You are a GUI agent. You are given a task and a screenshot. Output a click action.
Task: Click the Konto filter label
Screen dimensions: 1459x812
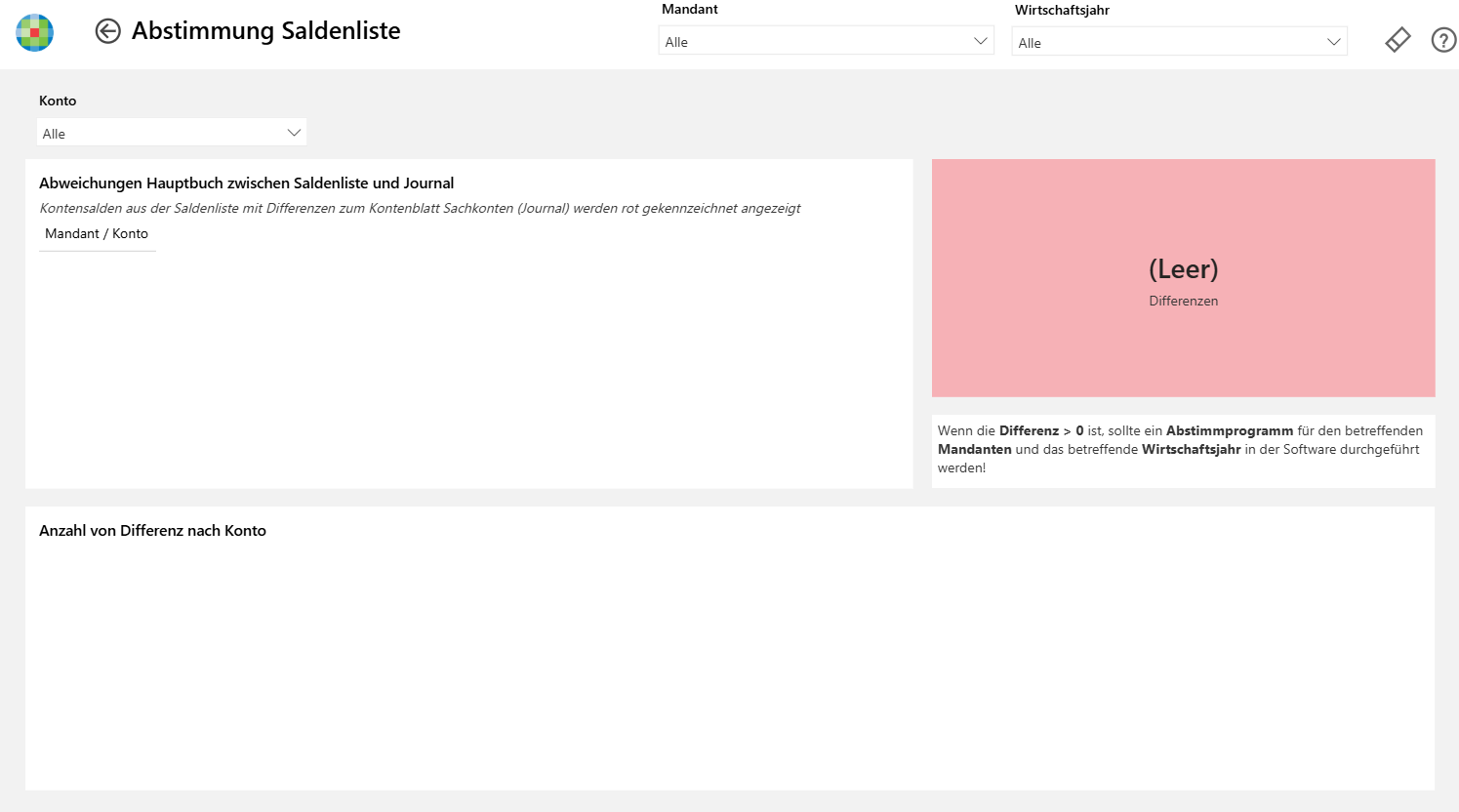(58, 101)
